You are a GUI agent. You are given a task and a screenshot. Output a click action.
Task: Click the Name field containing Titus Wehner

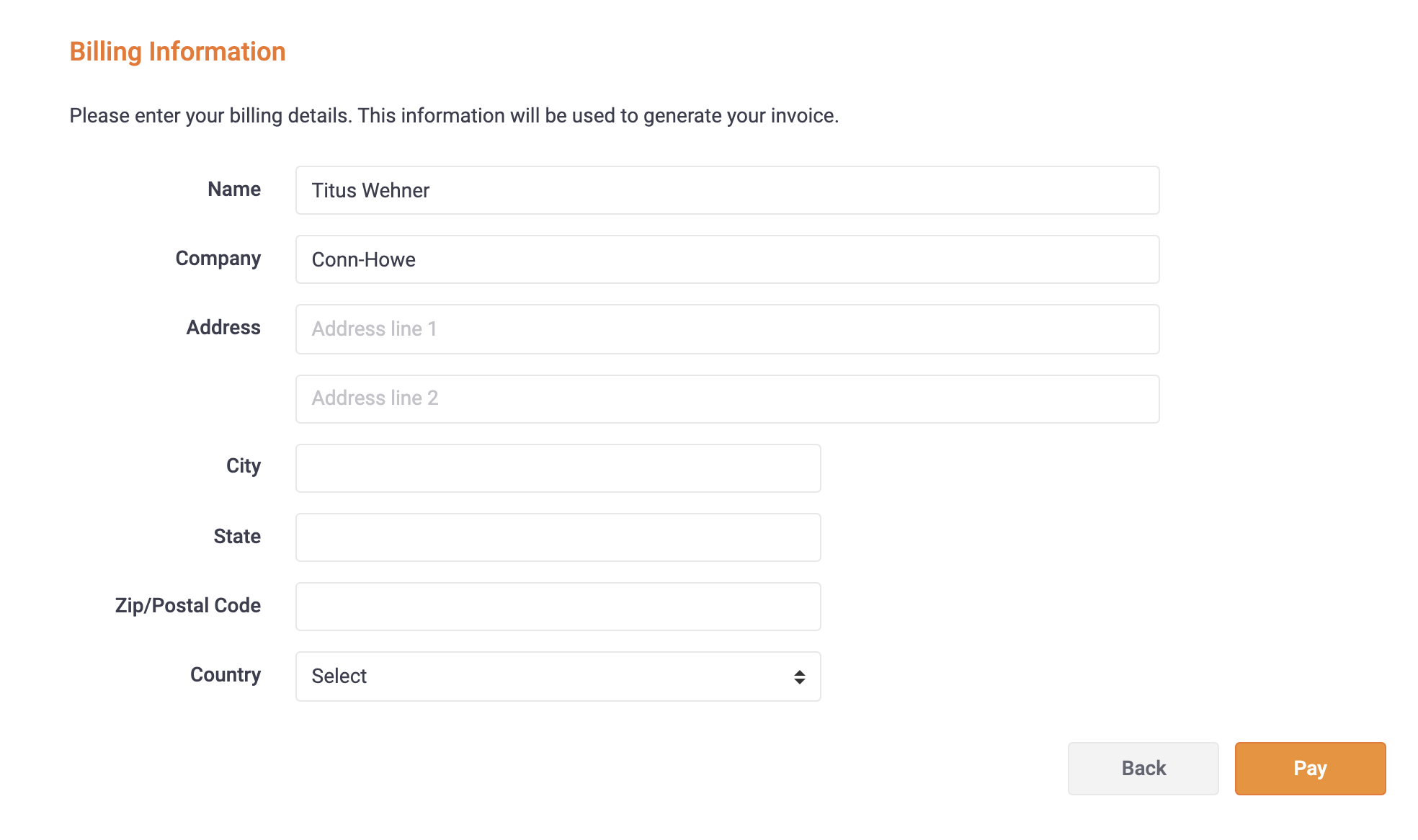[727, 190]
